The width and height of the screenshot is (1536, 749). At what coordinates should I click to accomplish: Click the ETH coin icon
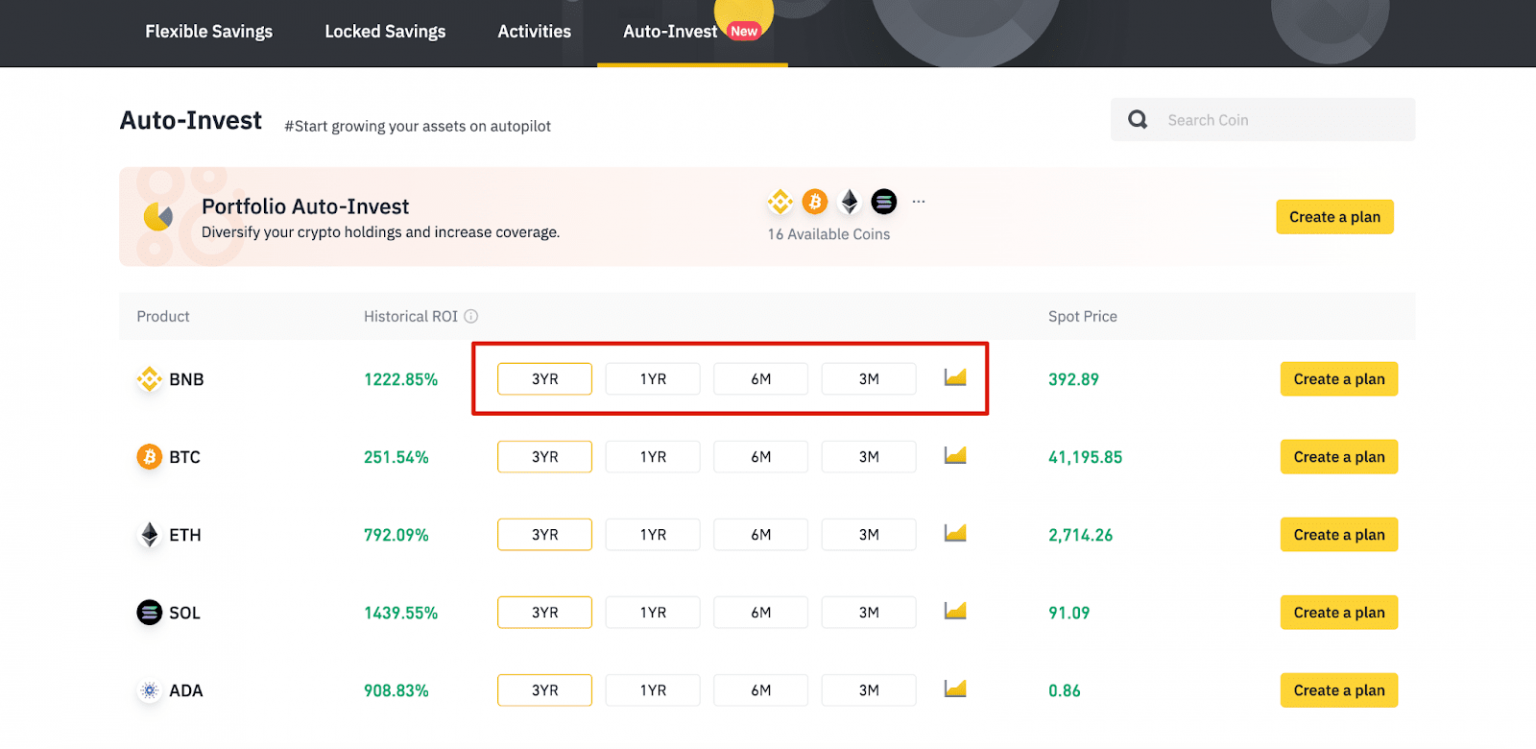pos(148,535)
